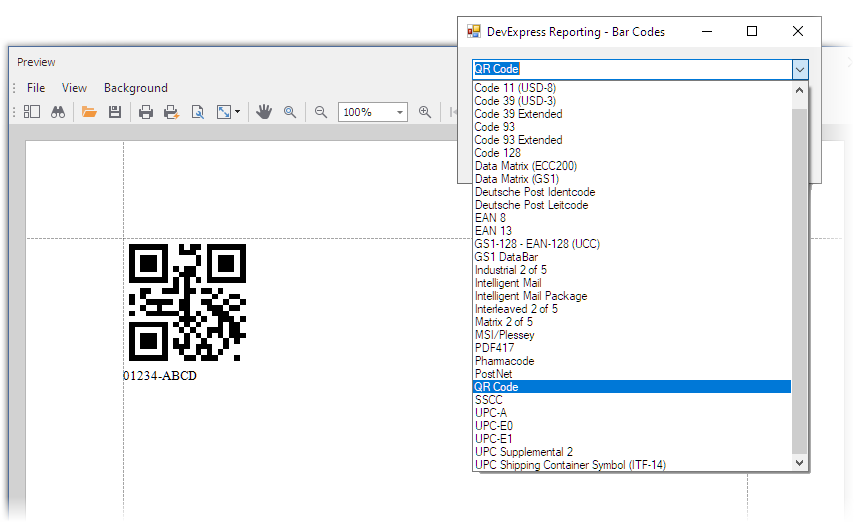Image resolution: width=854 pixels, height=522 pixels.
Task: Select UPC Supplemental 2
Action: click(x=632, y=452)
